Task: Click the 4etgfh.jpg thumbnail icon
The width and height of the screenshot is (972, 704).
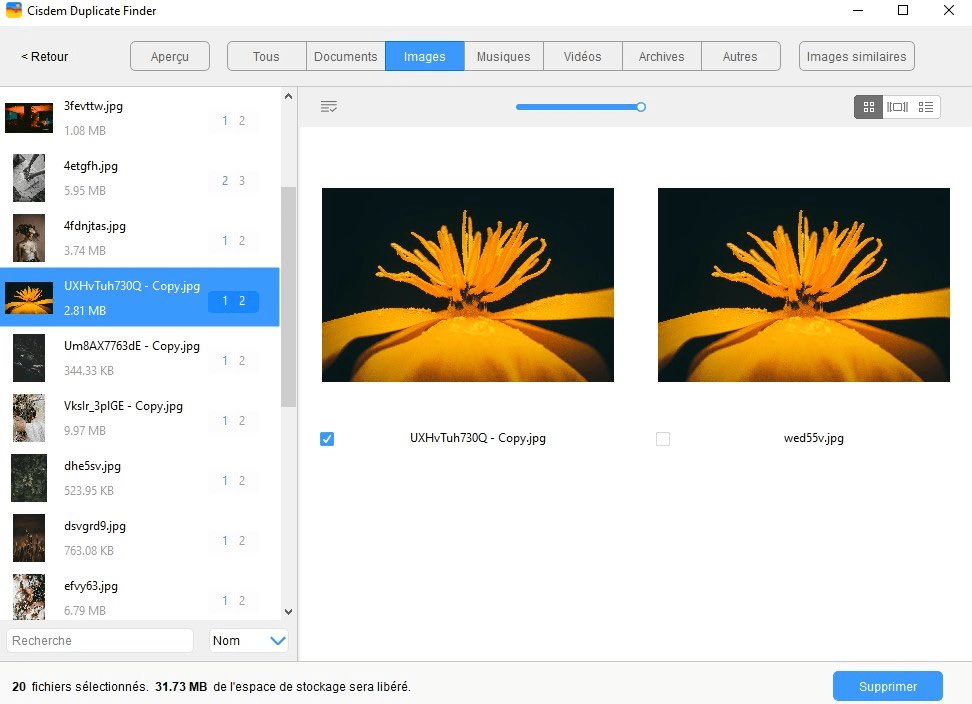Action: pyautogui.click(x=29, y=178)
